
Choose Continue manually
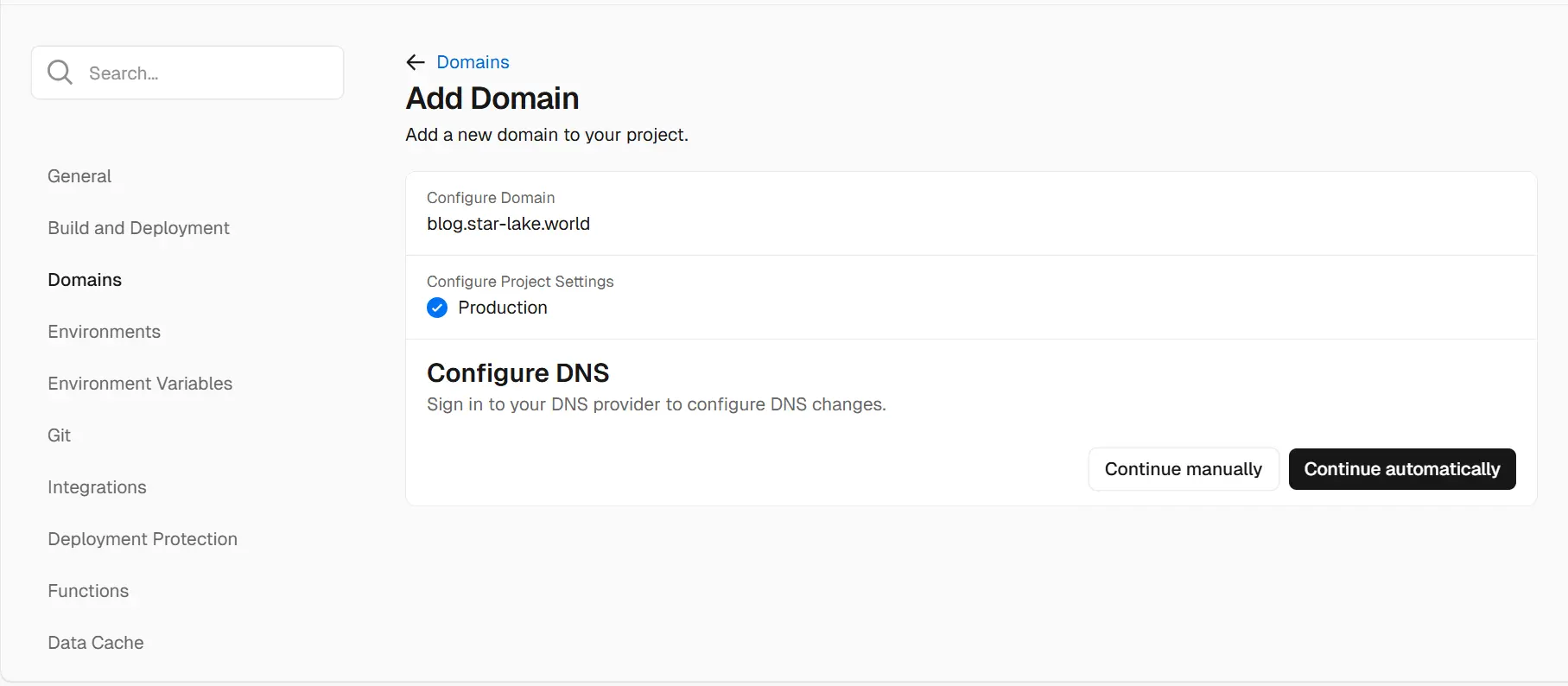click(x=1184, y=469)
